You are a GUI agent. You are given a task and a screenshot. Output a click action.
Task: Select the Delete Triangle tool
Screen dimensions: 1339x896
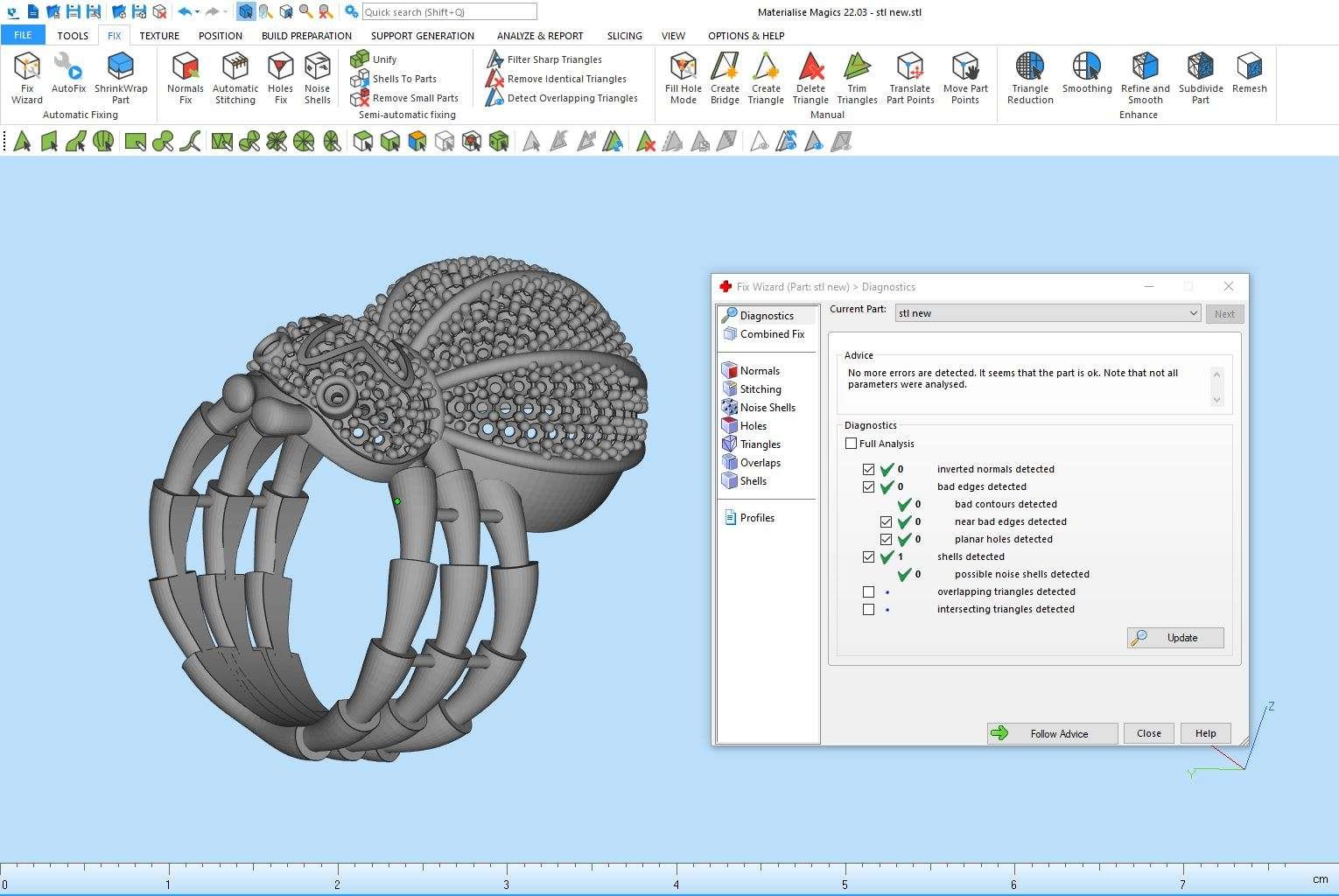point(810,77)
